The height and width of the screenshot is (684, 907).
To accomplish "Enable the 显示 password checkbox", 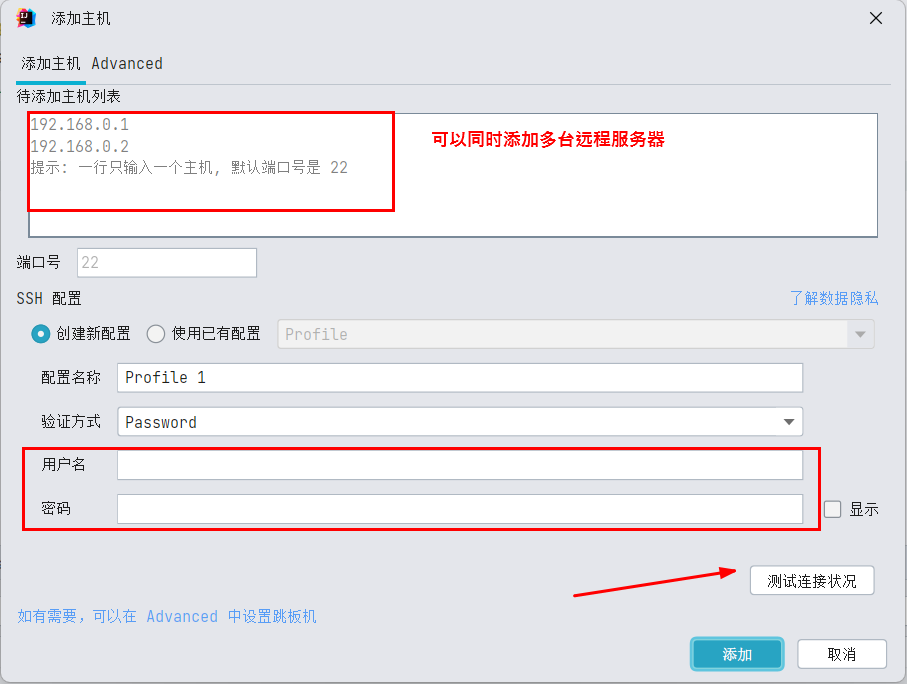I will (832, 509).
